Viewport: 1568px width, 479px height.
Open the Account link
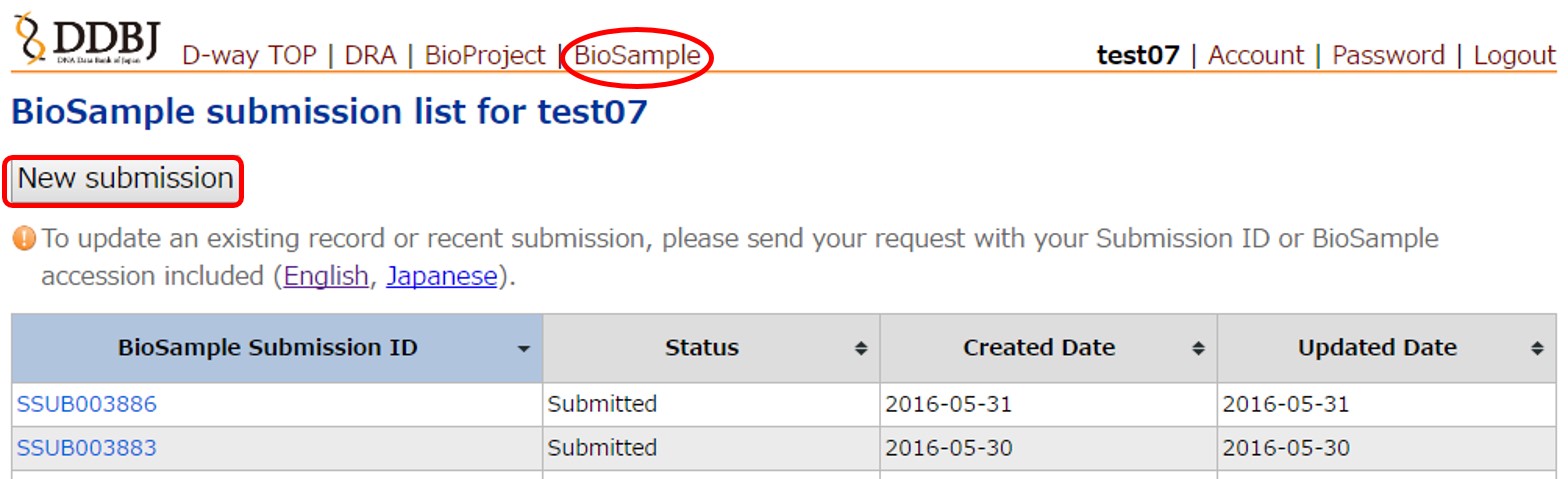(1256, 56)
